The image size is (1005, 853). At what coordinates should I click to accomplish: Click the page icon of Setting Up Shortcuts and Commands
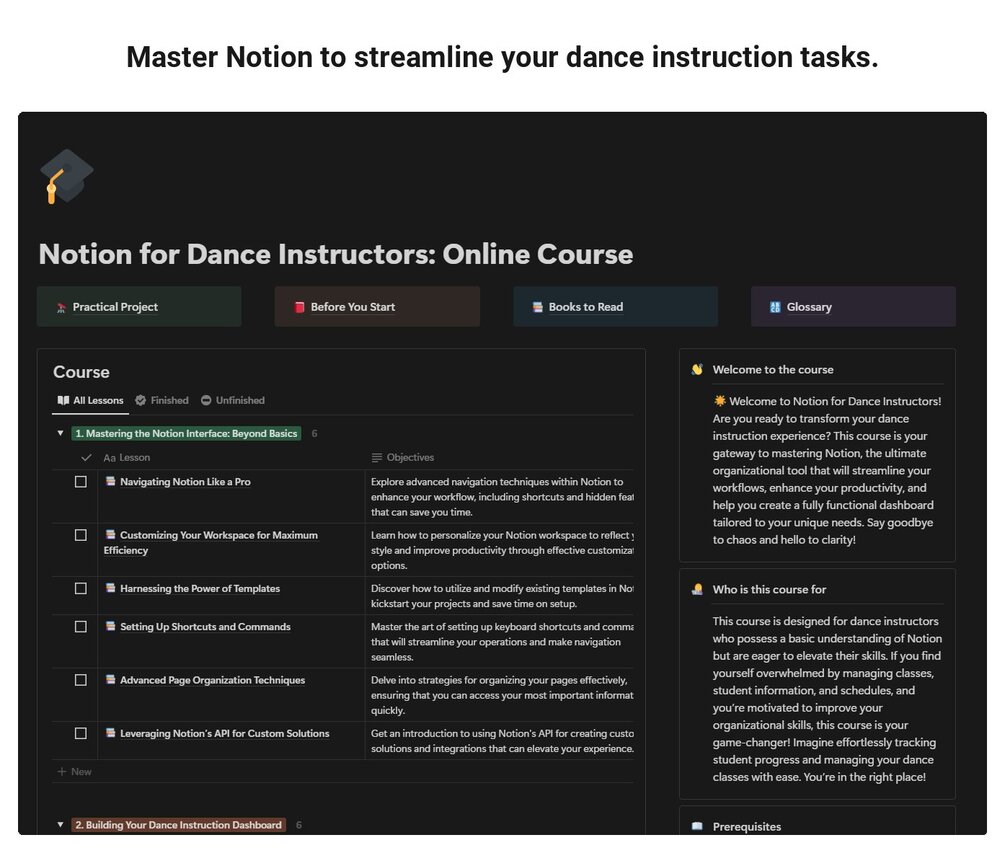[x=110, y=625]
